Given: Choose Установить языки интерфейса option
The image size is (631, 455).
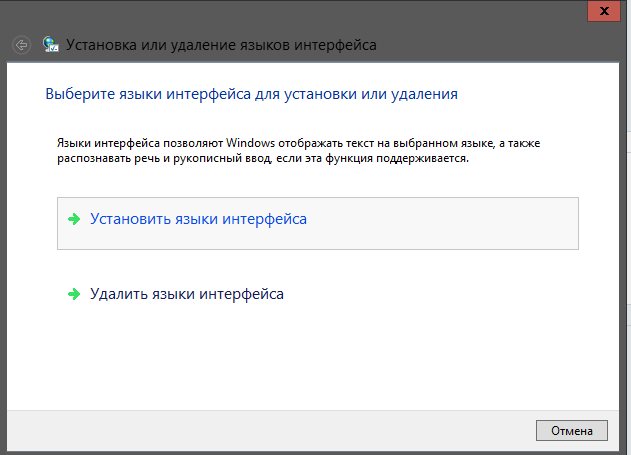Looking at the screenshot, I should pyautogui.click(x=198, y=219).
